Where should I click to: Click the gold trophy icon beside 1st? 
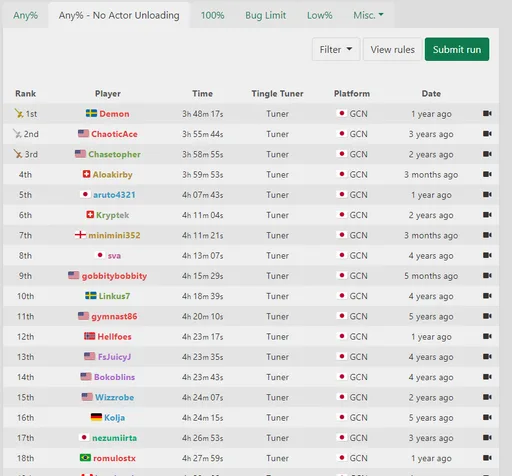[19, 114]
